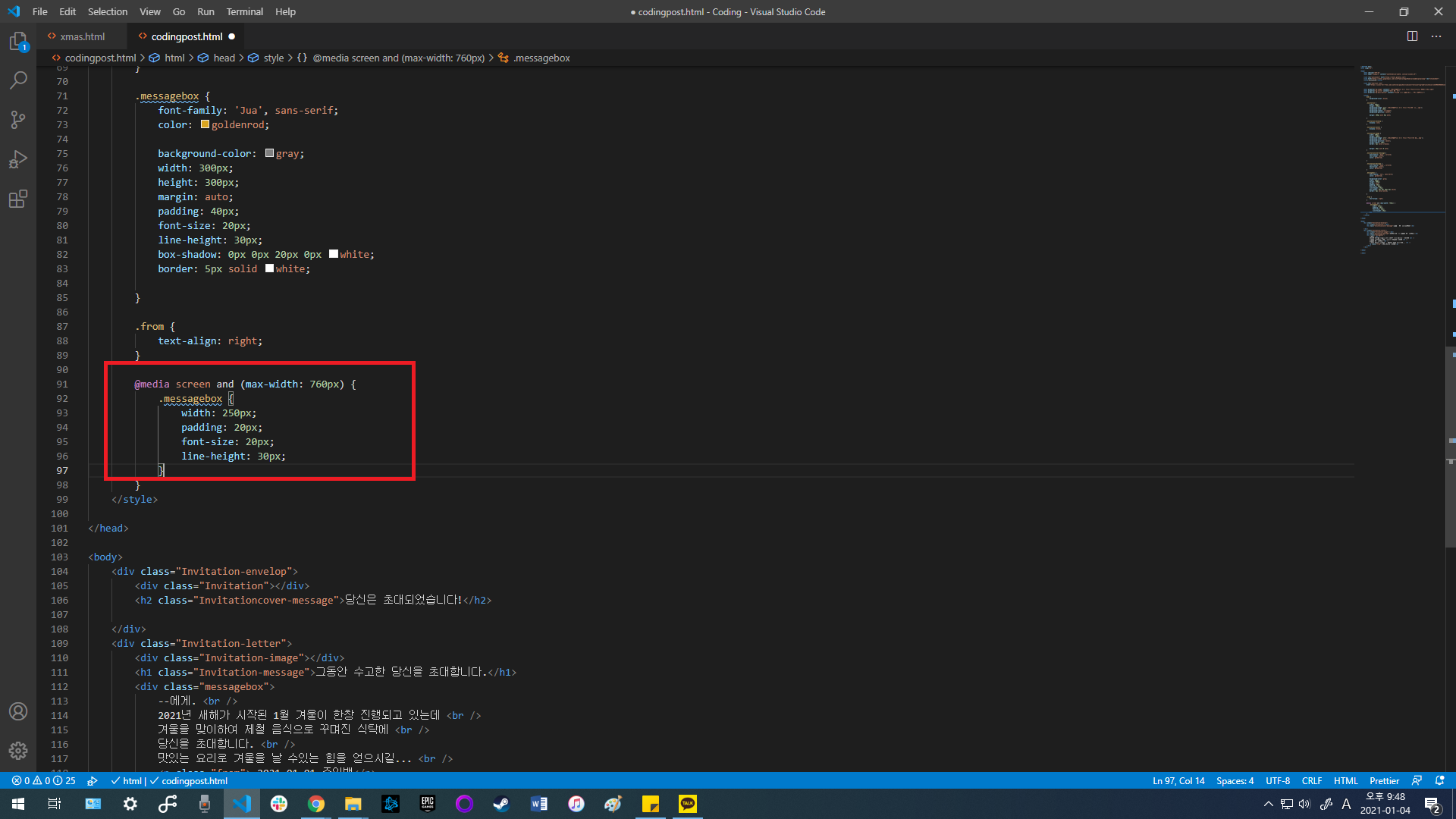Image resolution: width=1456 pixels, height=819 pixels.
Task: Switch to the xmas.html tab
Action: click(x=82, y=36)
